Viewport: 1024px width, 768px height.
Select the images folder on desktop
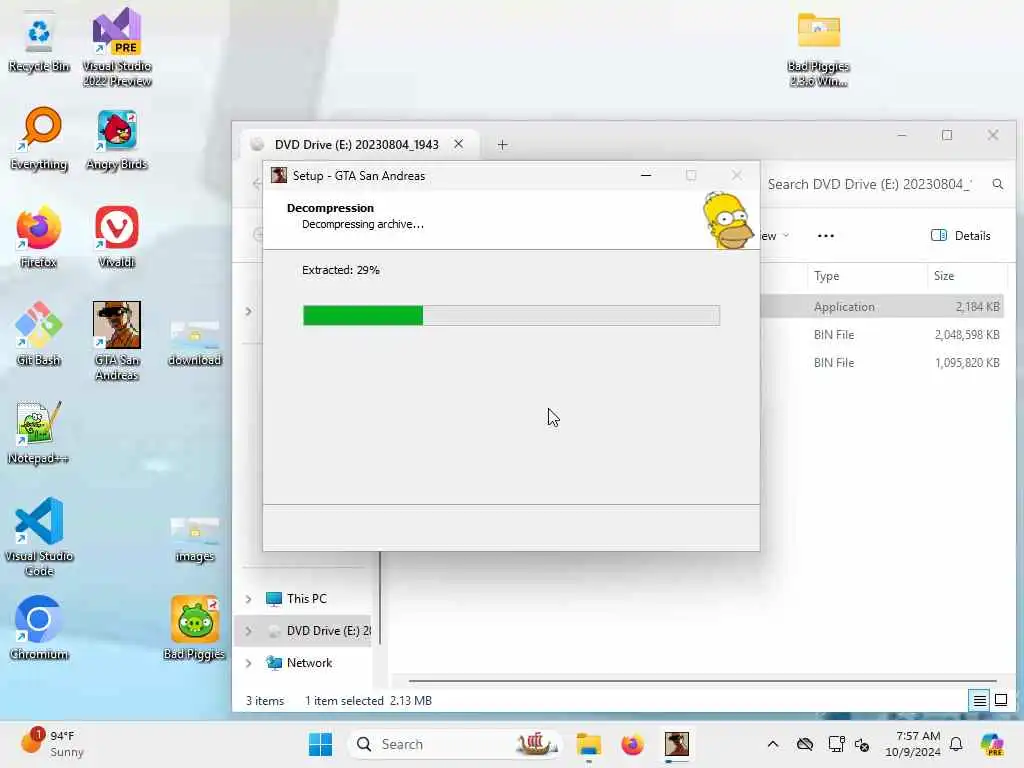point(195,538)
